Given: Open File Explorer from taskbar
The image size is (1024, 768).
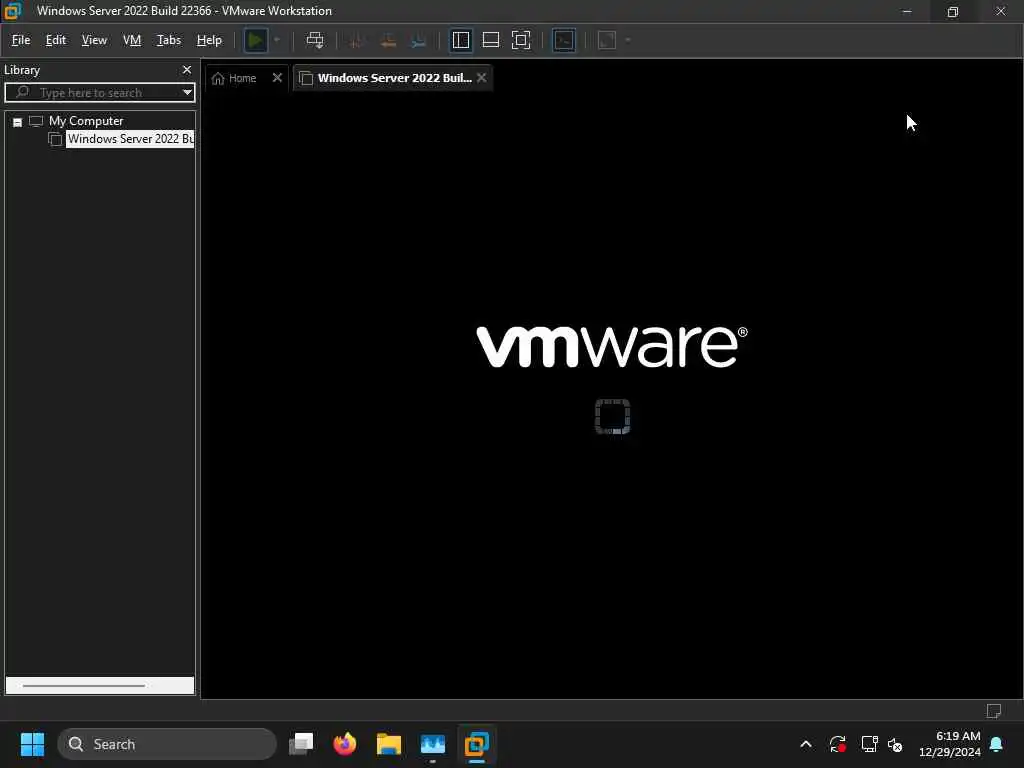Looking at the screenshot, I should [389, 744].
